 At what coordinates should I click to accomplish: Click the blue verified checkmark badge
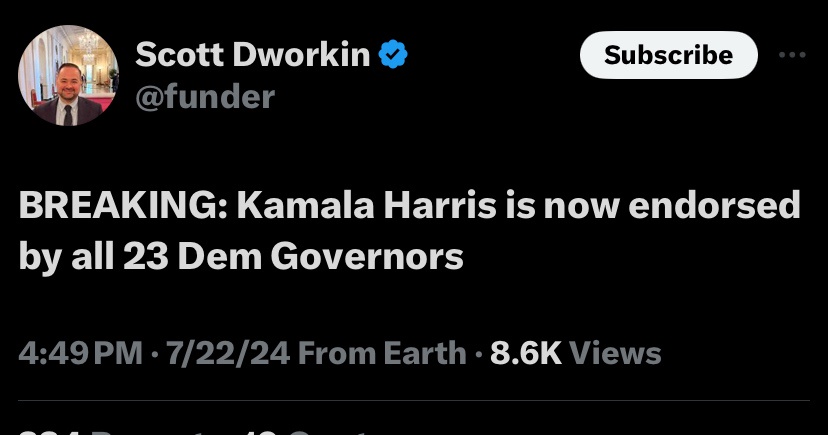[x=393, y=54]
